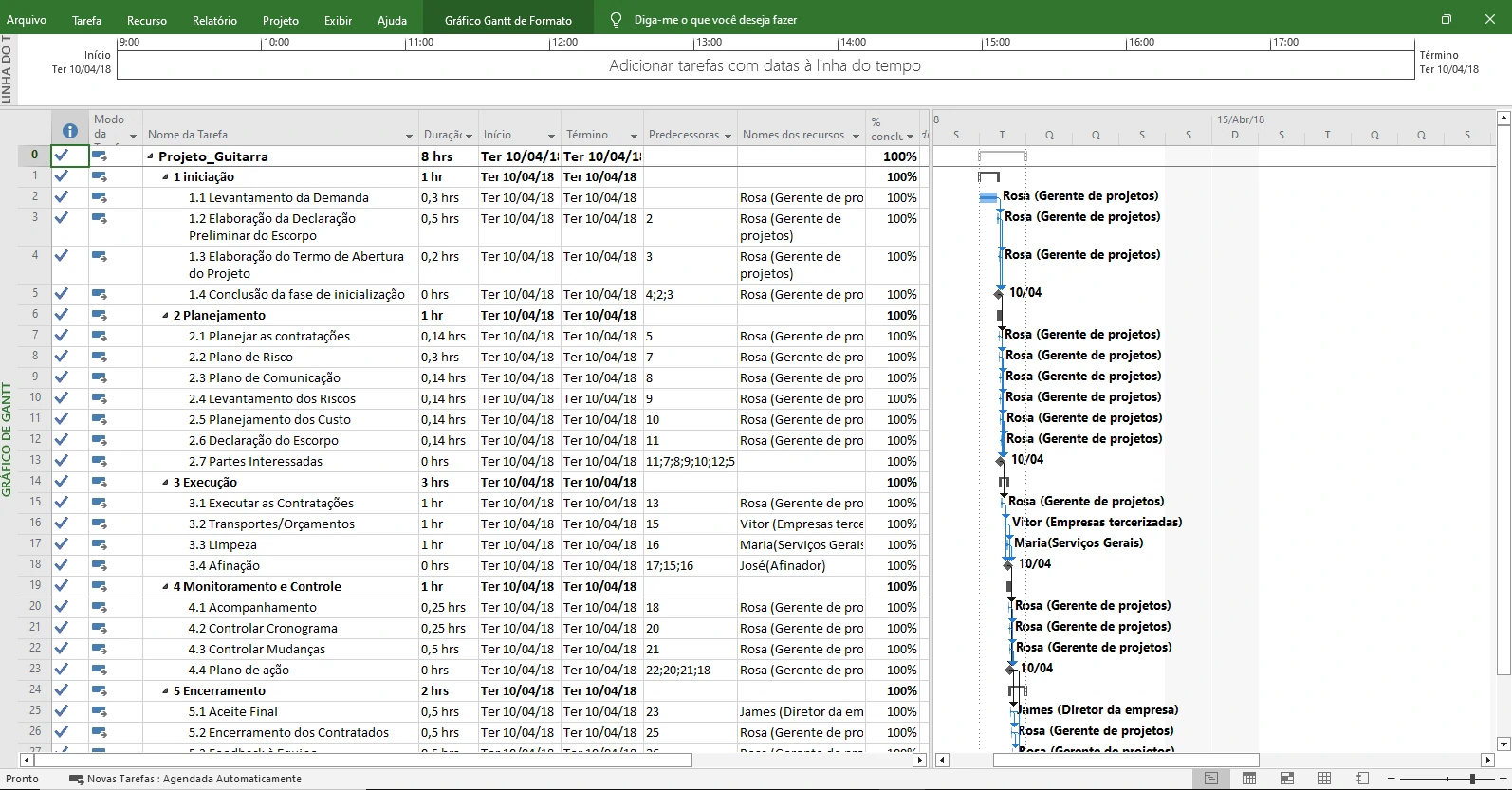This screenshot has height=790, width=1512.
Task: Click the Indicators info column header icon
Action: [x=69, y=132]
